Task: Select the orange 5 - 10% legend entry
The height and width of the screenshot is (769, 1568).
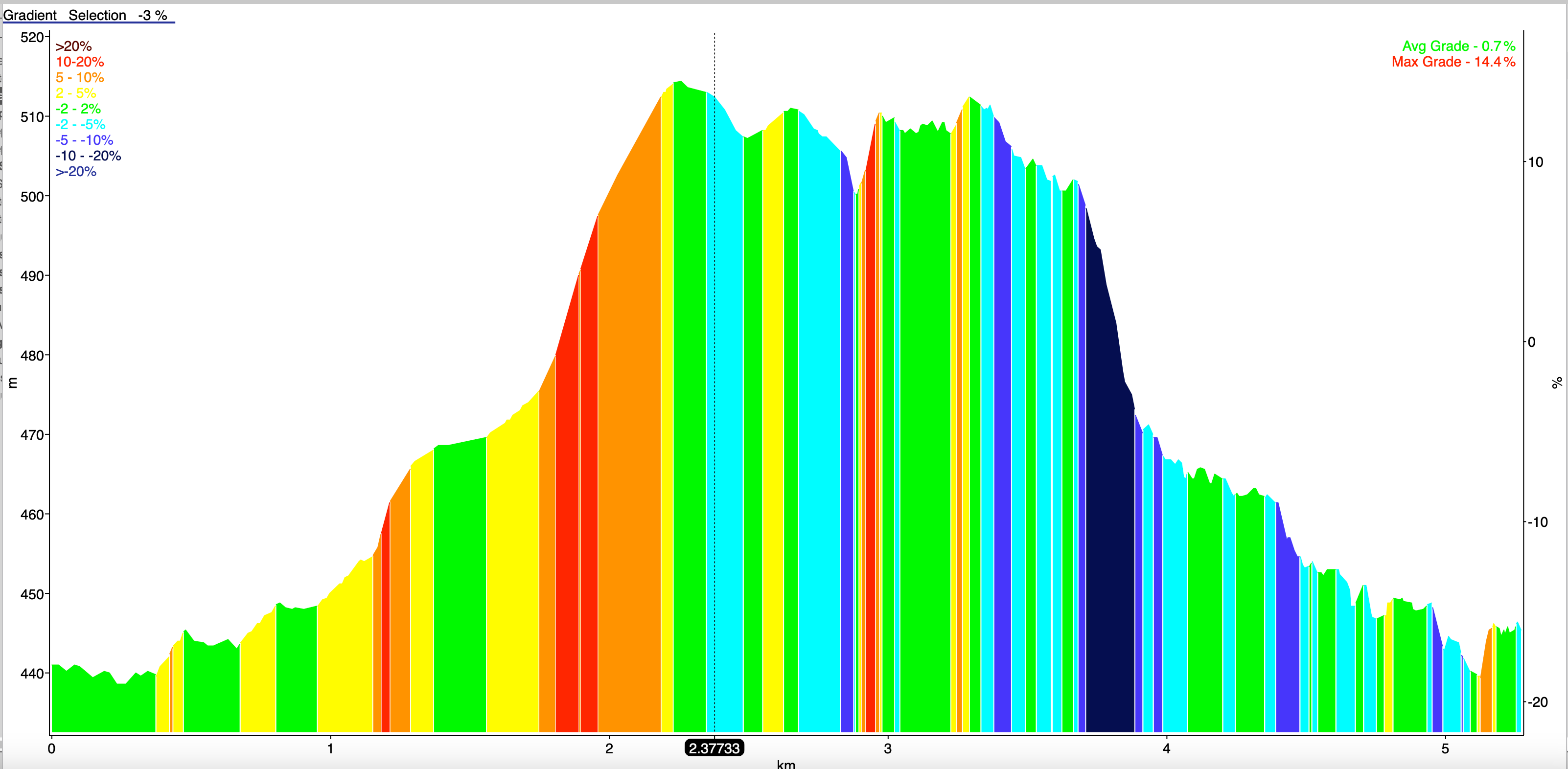Action: [x=80, y=78]
